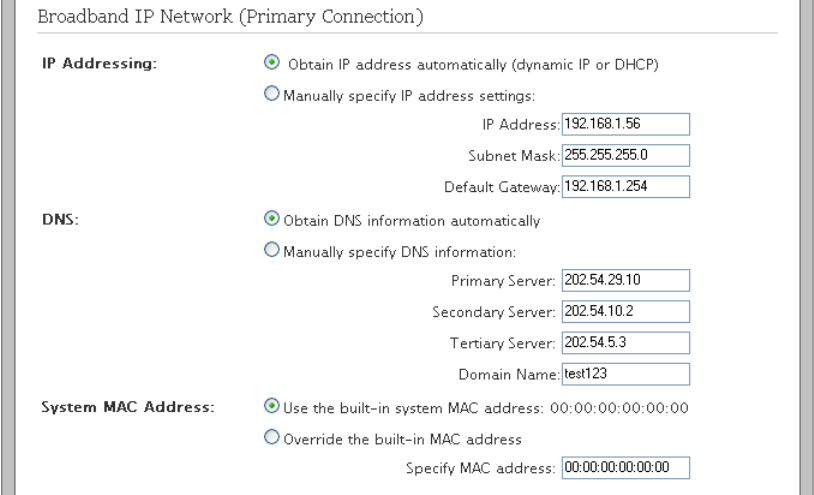Choose Obtain DNS information automatically
Image resolution: width=814 pixels, height=495 pixels.
coord(272,218)
